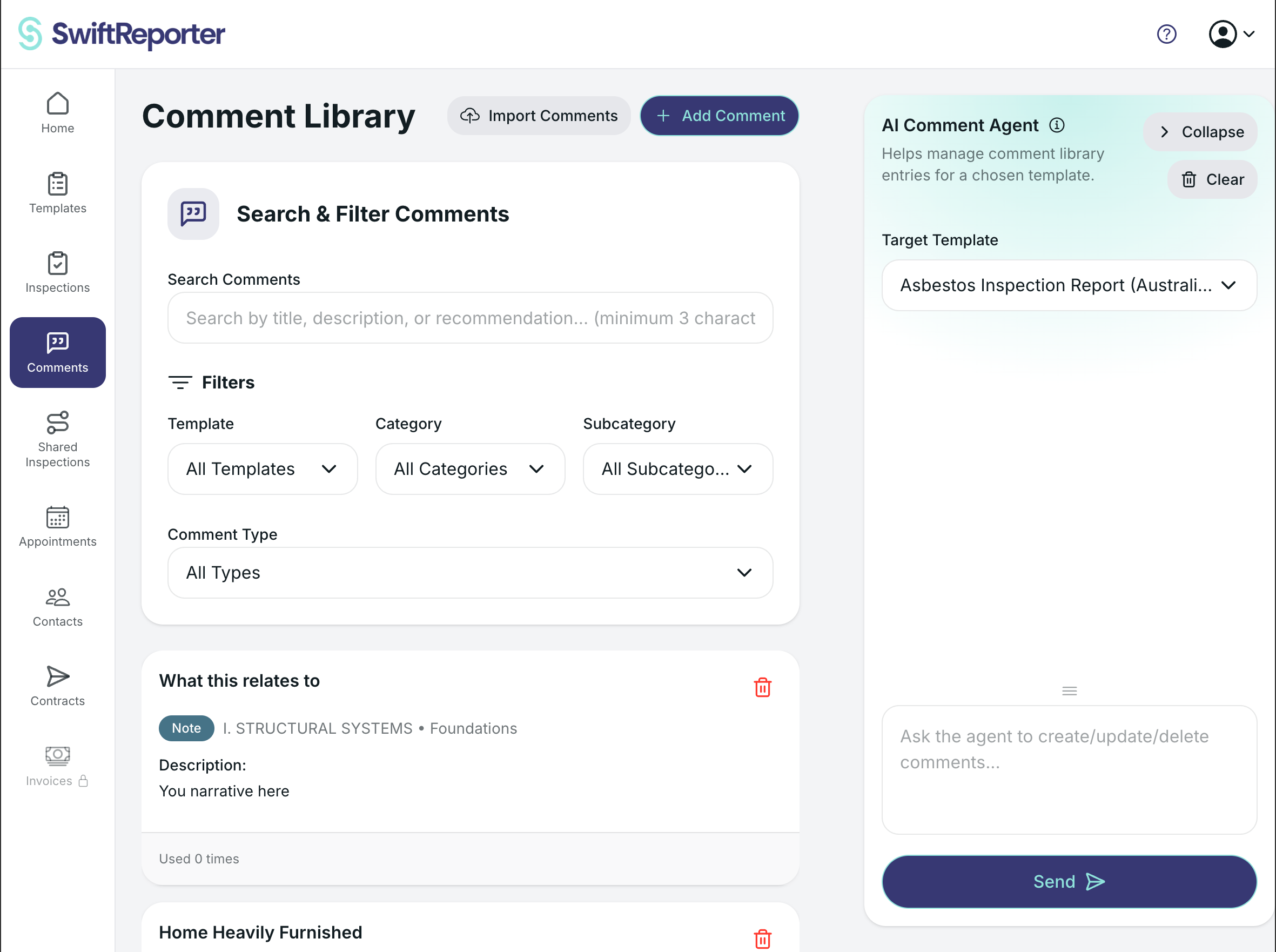Click the Add Comment button
1276x952 pixels.
719,116
